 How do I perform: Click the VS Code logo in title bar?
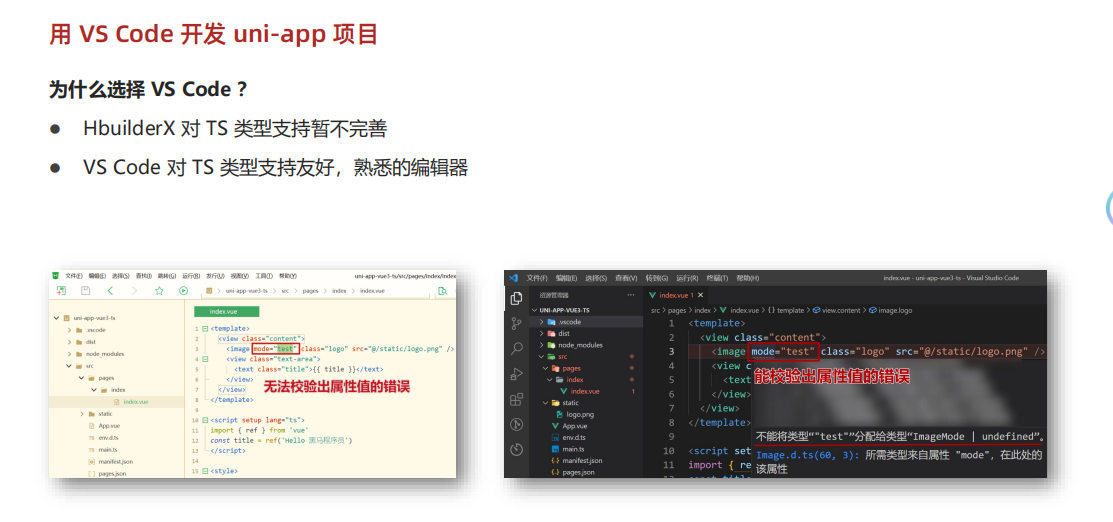click(514, 278)
